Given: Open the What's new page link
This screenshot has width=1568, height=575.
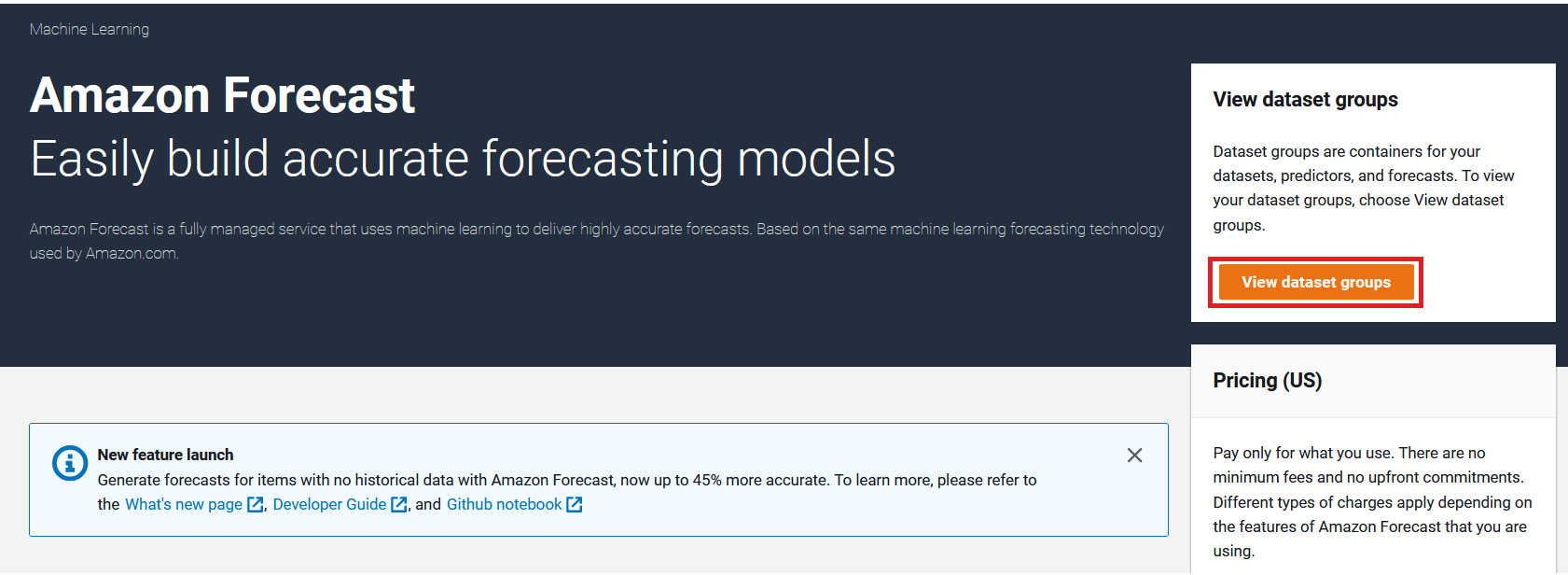Looking at the screenshot, I should (184, 505).
